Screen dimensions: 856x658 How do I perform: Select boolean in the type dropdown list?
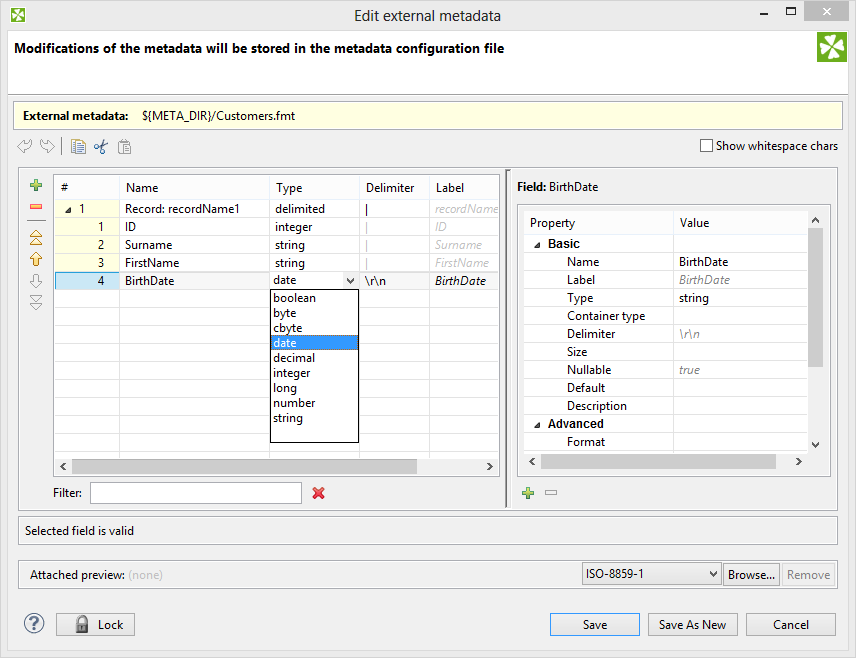coord(294,298)
